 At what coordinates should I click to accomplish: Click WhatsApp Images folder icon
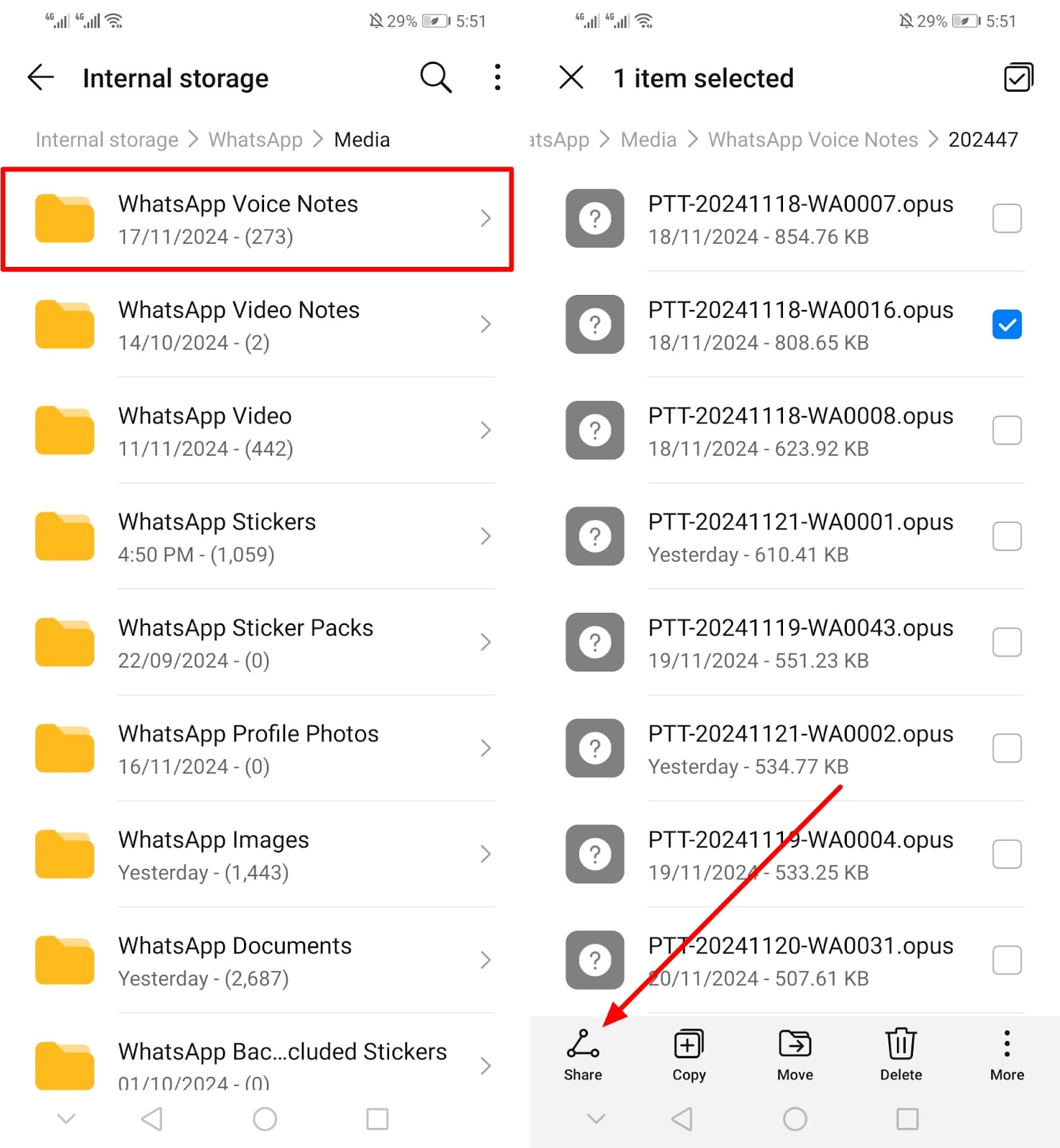[65, 854]
